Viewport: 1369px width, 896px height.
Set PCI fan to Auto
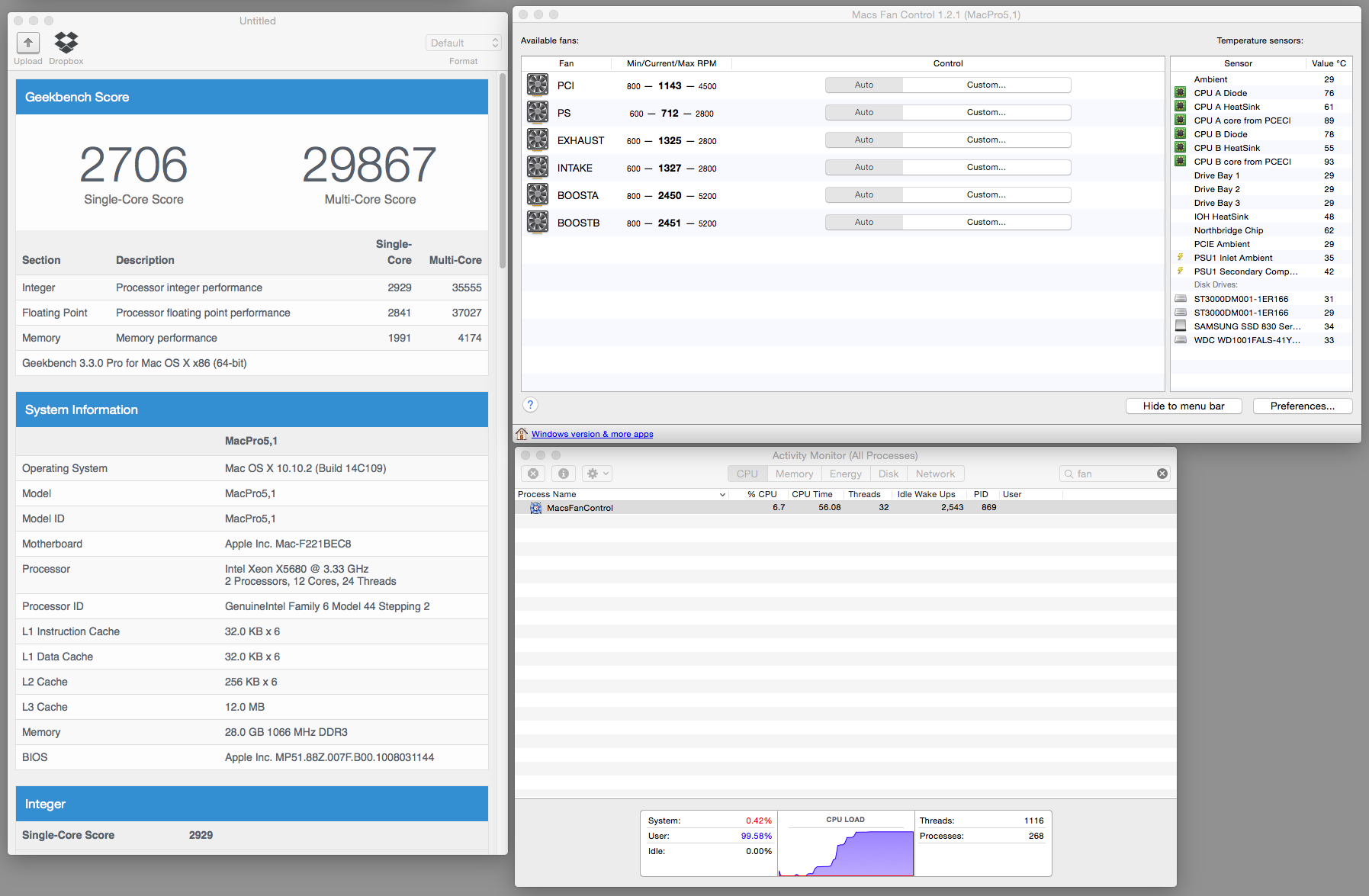point(864,85)
